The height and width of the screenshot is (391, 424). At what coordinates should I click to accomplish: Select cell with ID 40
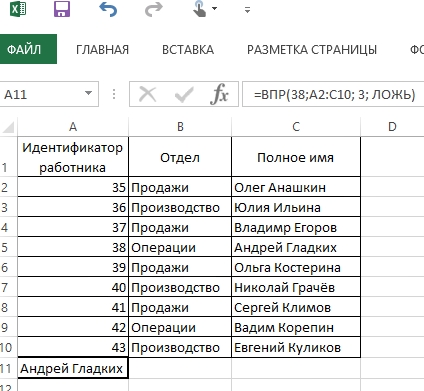tap(73, 287)
